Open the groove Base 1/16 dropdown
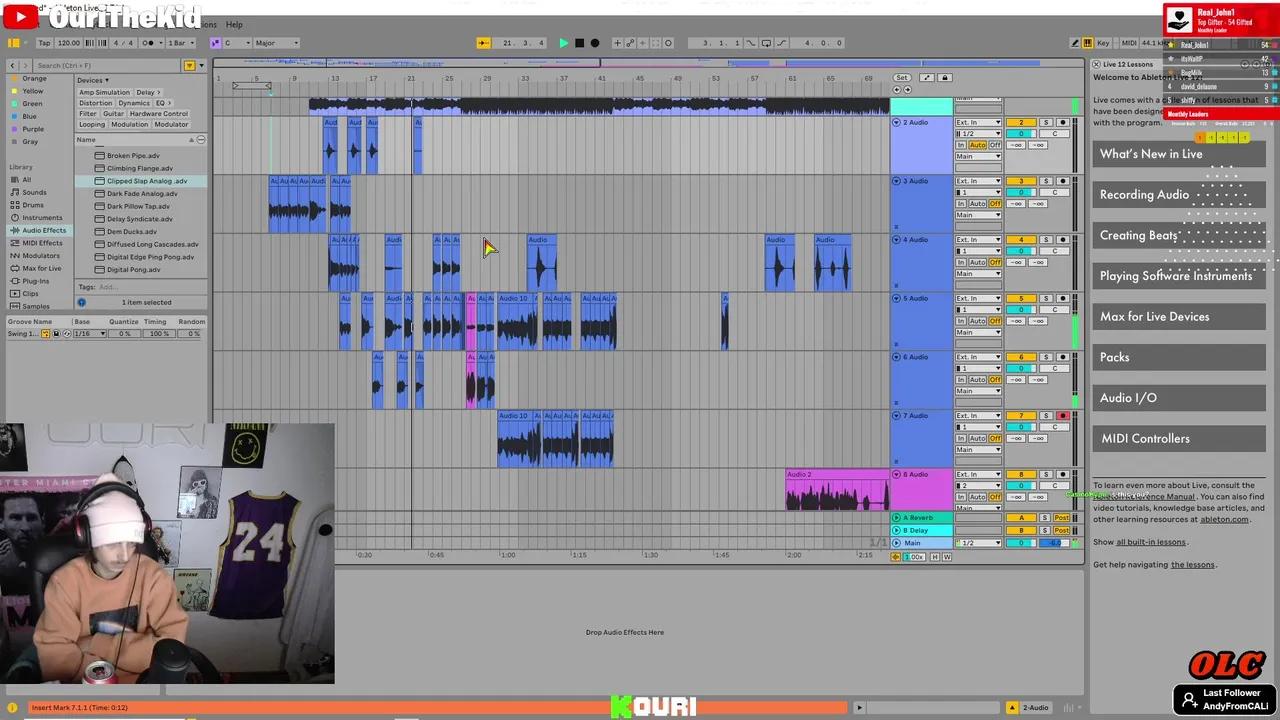 tap(89, 334)
